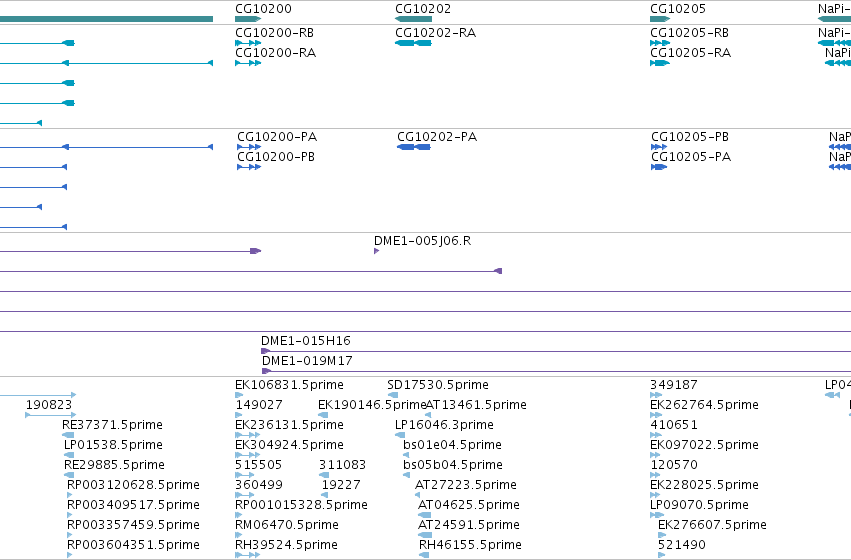
Task: Click the 19227 feature label
Action: (x=341, y=485)
